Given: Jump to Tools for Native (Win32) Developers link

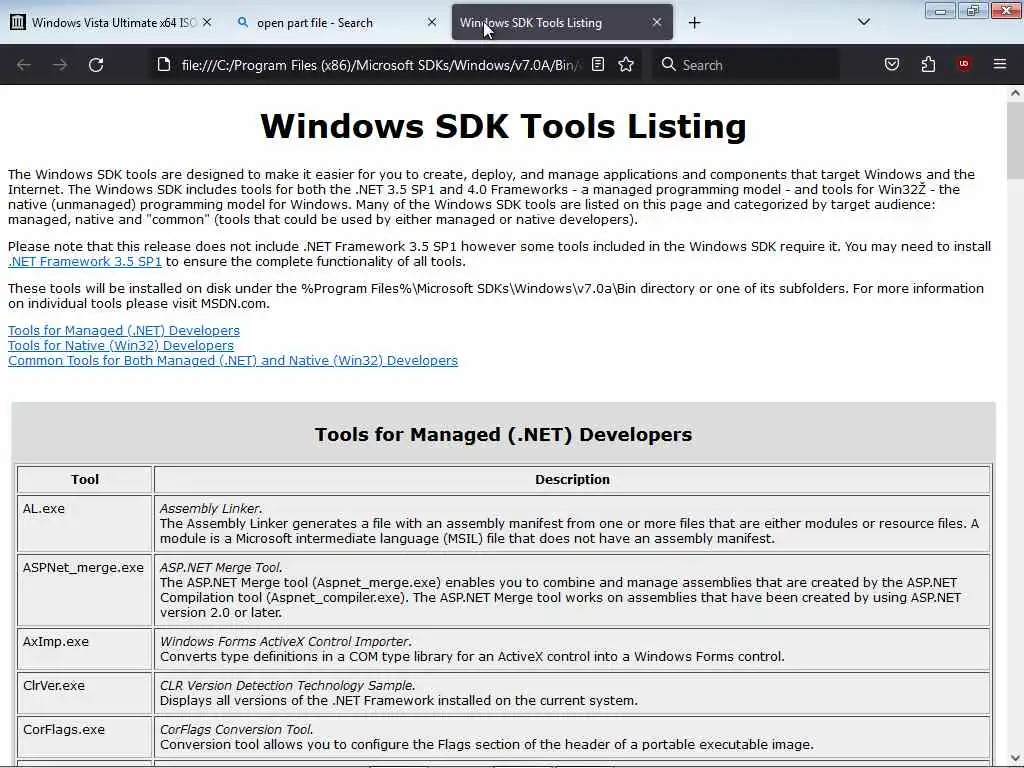Looking at the screenshot, I should tap(121, 345).
